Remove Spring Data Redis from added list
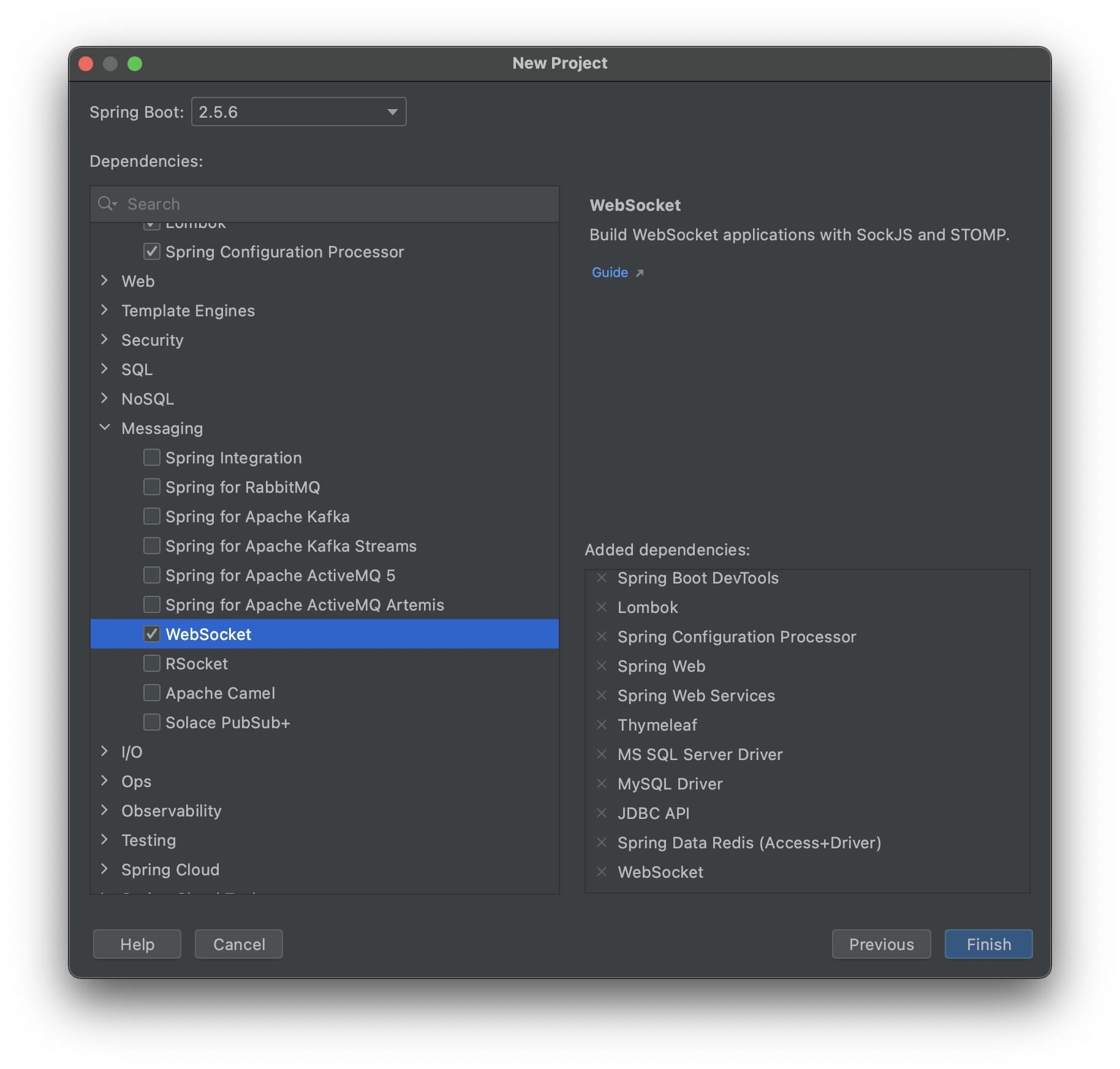 click(x=602, y=842)
